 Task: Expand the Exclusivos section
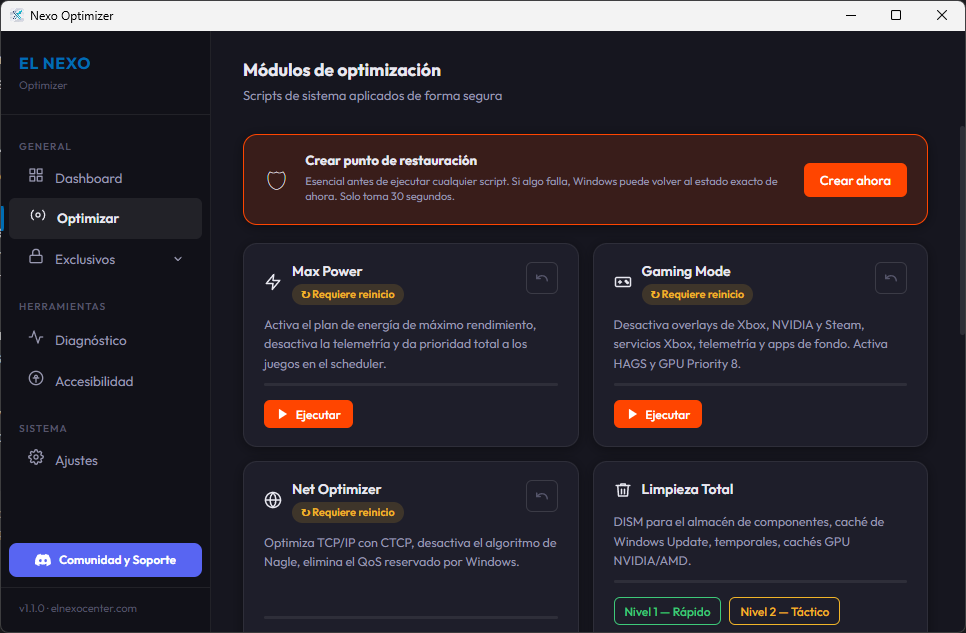(x=105, y=259)
